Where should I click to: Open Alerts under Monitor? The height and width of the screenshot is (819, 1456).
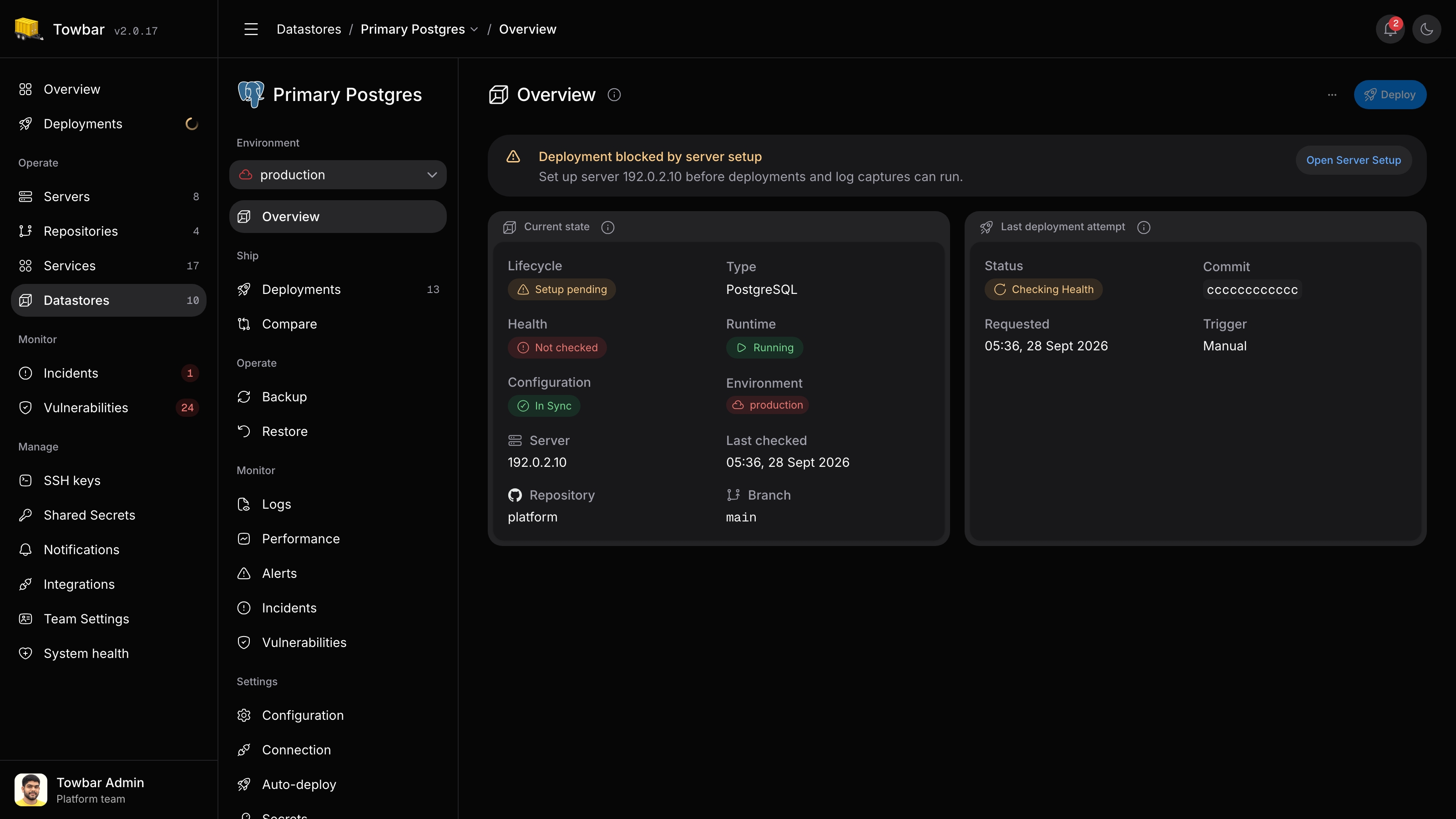tap(338, 573)
